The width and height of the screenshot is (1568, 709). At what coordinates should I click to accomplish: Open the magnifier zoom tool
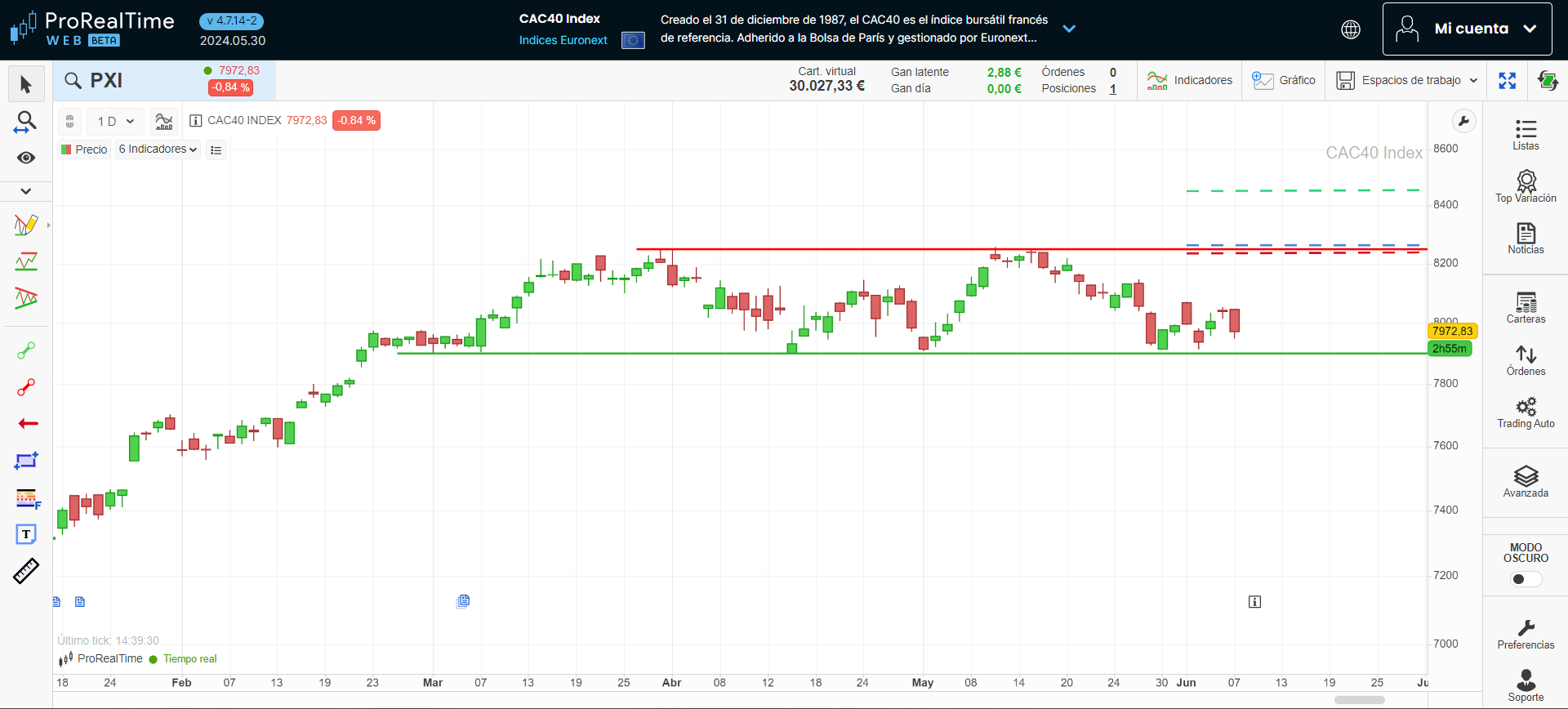pyautogui.click(x=26, y=122)
